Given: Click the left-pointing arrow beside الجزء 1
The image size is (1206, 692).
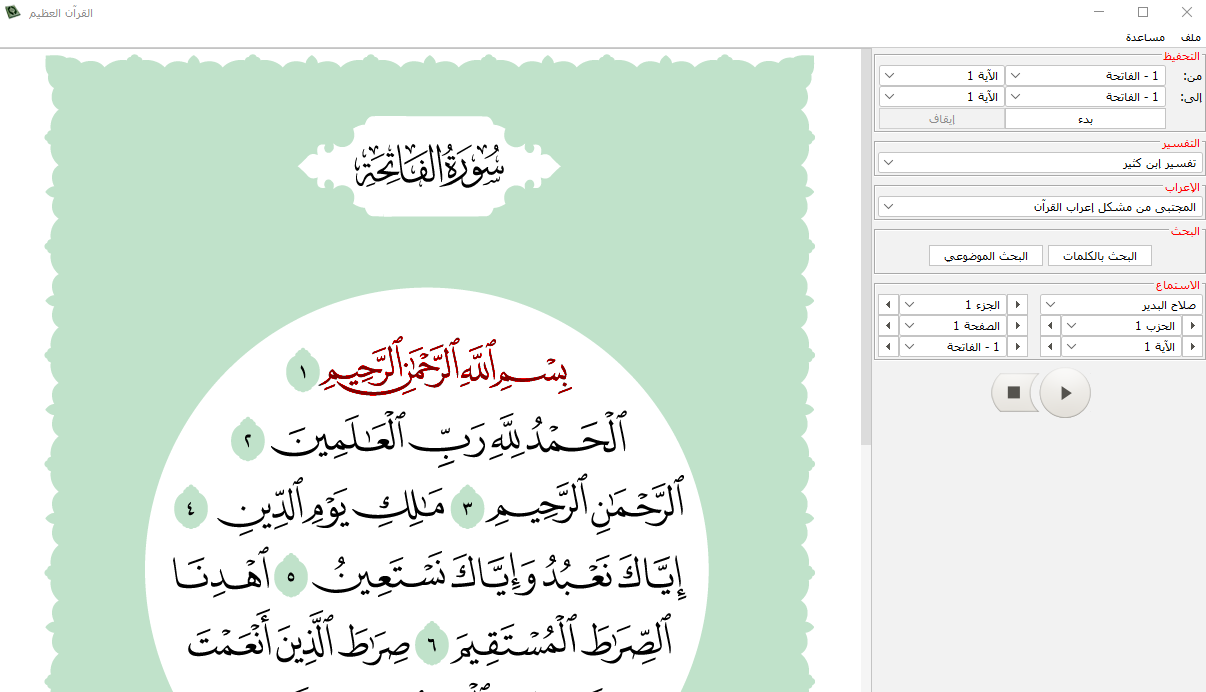Looking at the screenshot, I should (888, 304).
